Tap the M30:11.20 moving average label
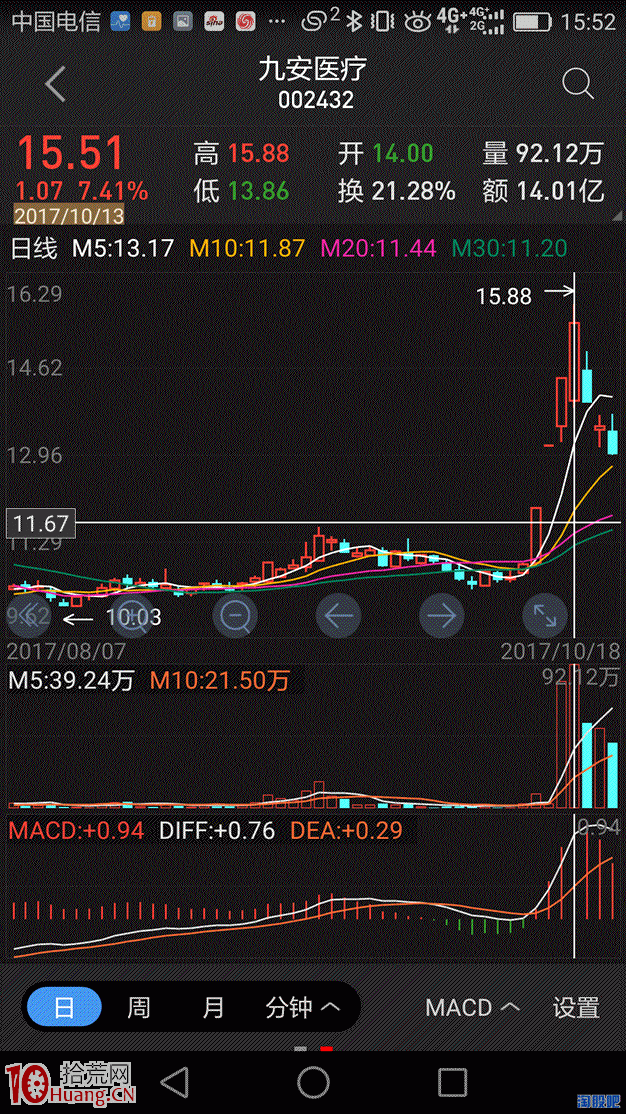Screen dimensions: 626x1114 coord(509,248)
